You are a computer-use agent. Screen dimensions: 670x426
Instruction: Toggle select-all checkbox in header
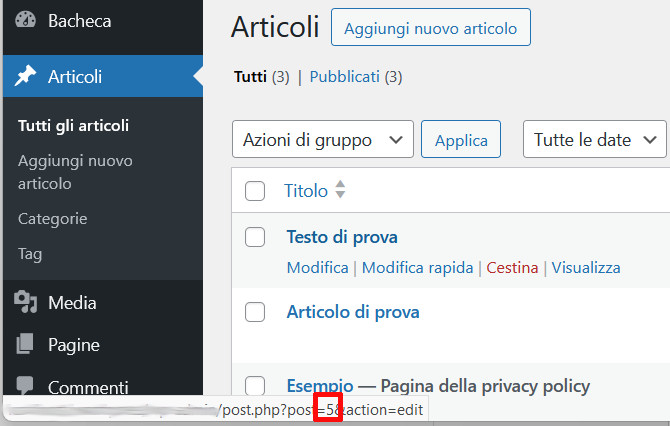tap(255, 191)
